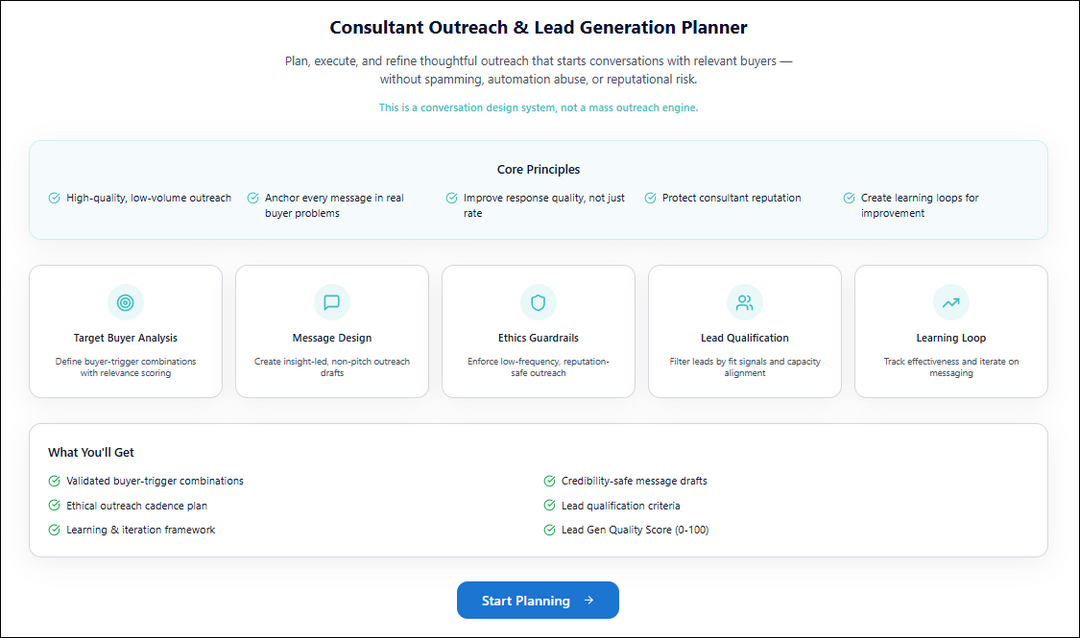
Task: Click description 'Filter leads by fit signals'
Action: (745, 367)
